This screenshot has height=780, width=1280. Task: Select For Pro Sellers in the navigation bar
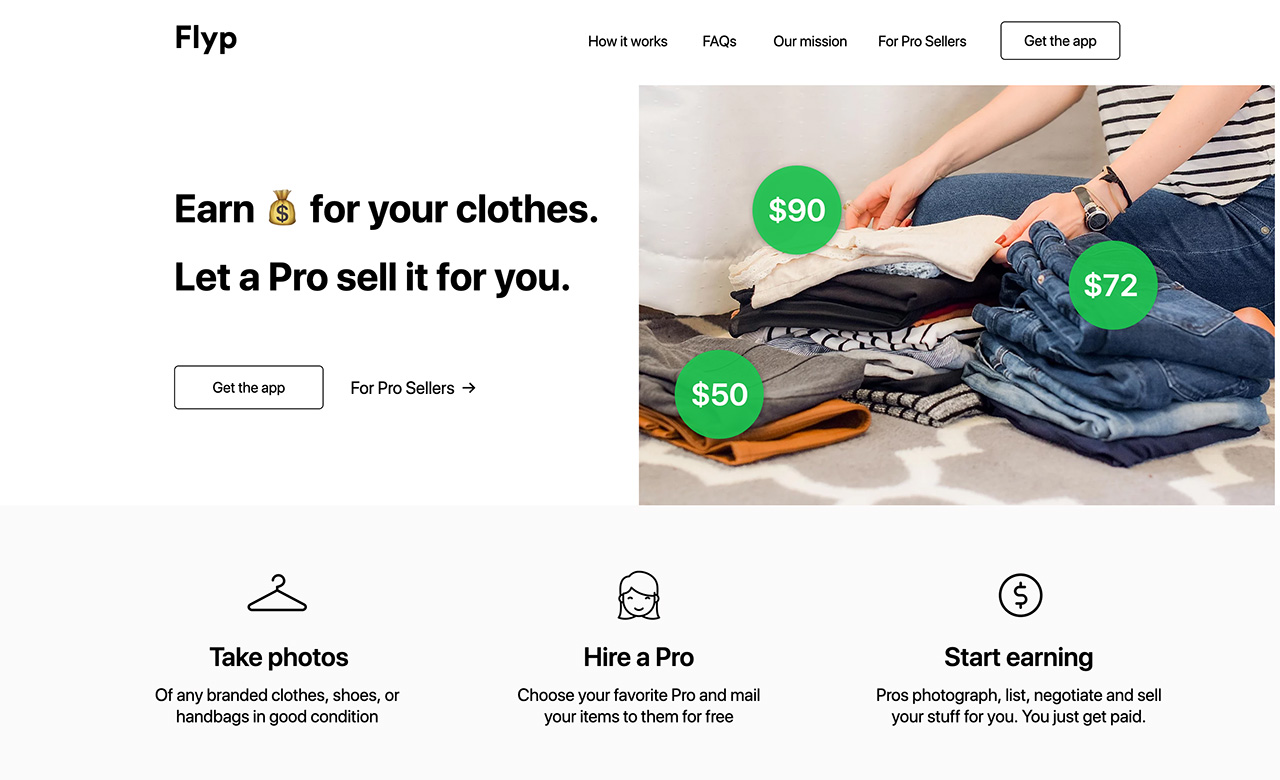tap(922, 41)
